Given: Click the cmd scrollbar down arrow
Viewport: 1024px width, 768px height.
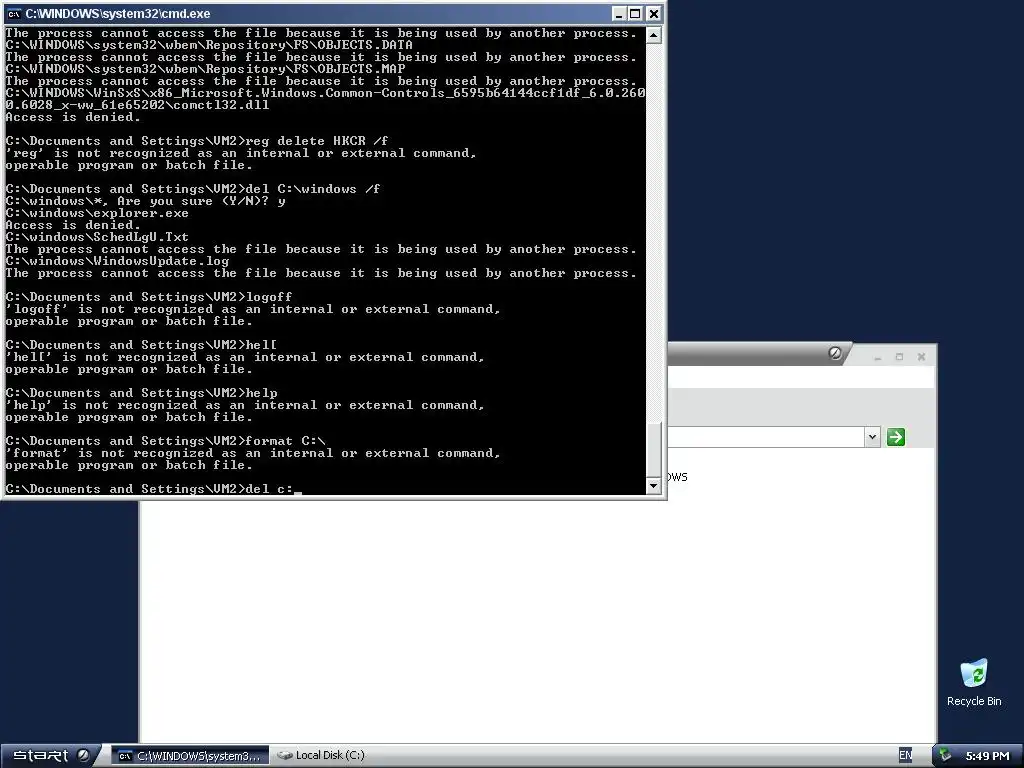Looking at the screenshot, I should 654,486.
